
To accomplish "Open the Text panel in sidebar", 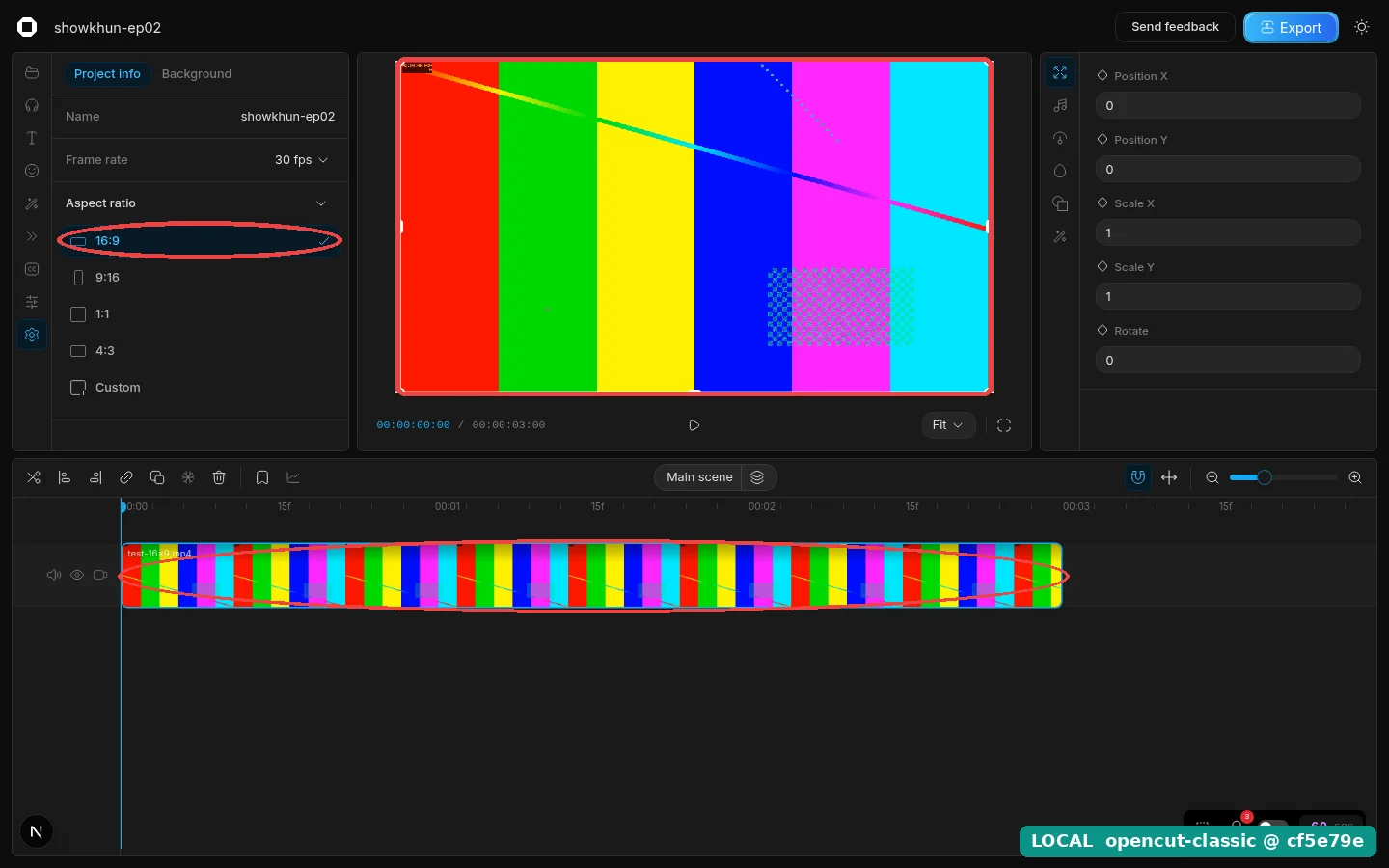I will click(x=32, y=138).
